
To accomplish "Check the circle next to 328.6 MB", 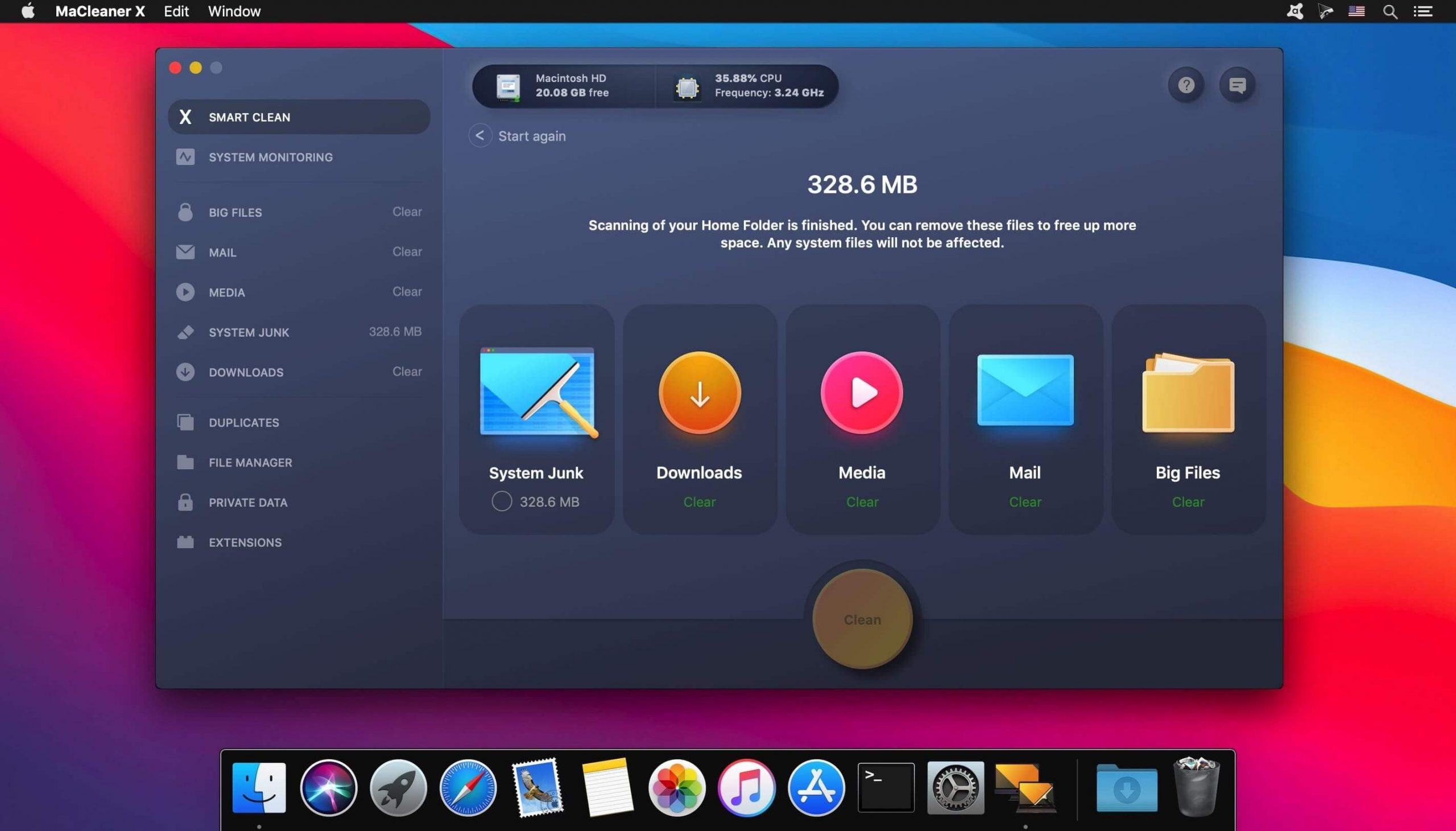I will tap(501, 501).
